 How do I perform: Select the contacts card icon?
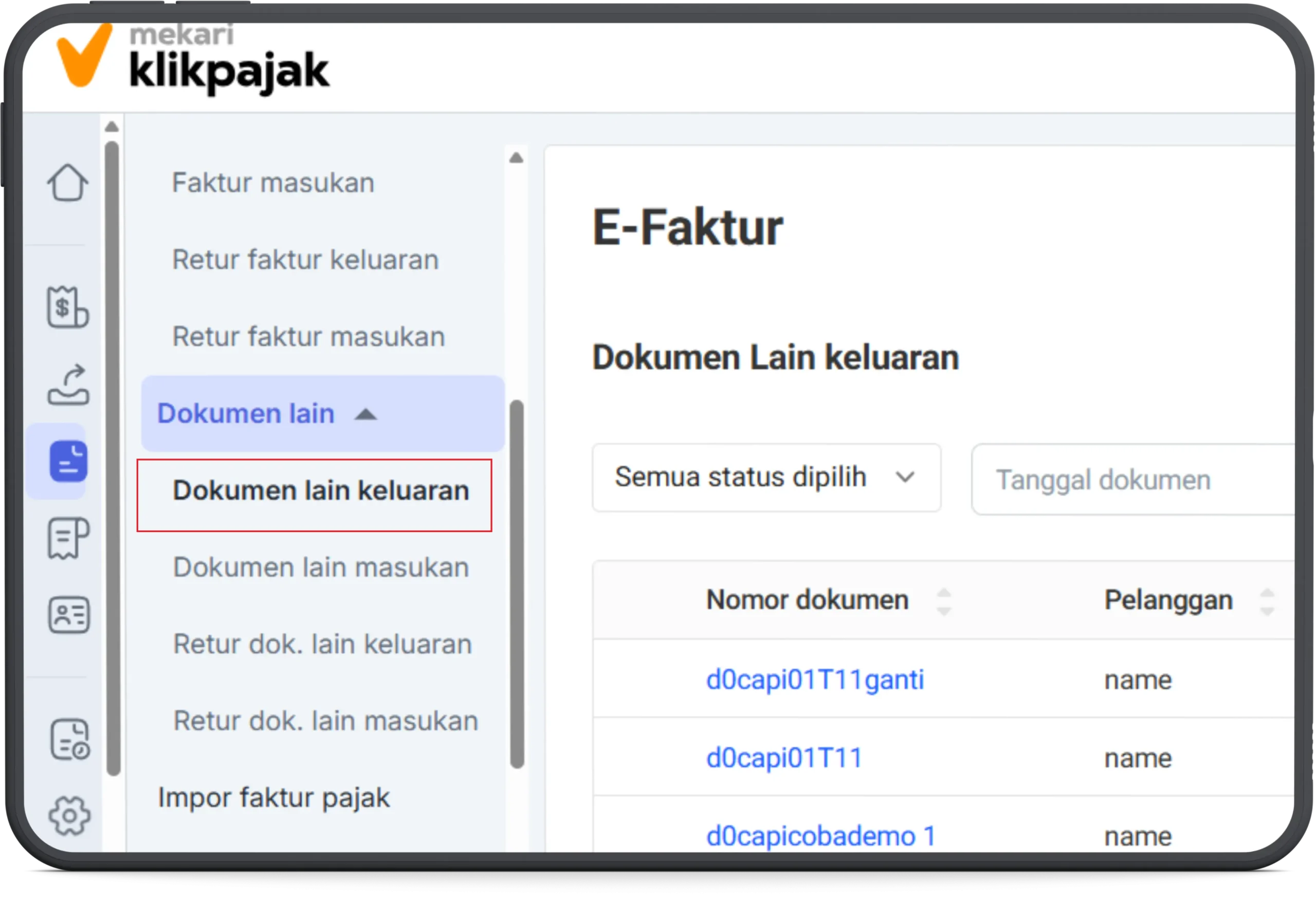[68, 614]
